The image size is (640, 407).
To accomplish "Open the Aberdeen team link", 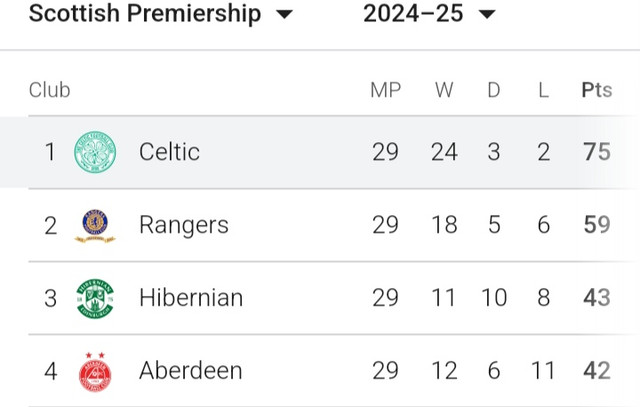I will [x=191, y=371].
